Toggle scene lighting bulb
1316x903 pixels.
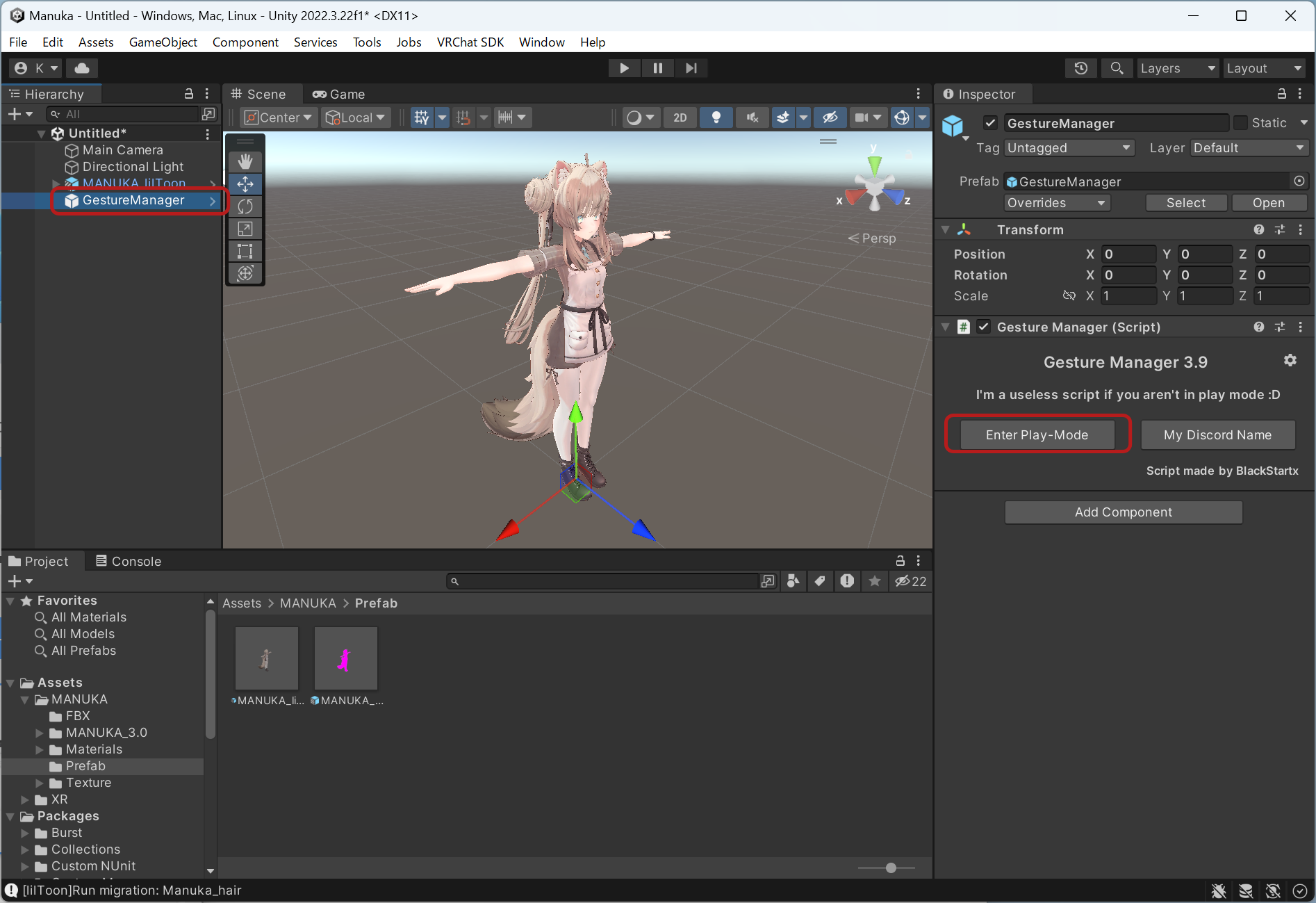click(716, 117)
